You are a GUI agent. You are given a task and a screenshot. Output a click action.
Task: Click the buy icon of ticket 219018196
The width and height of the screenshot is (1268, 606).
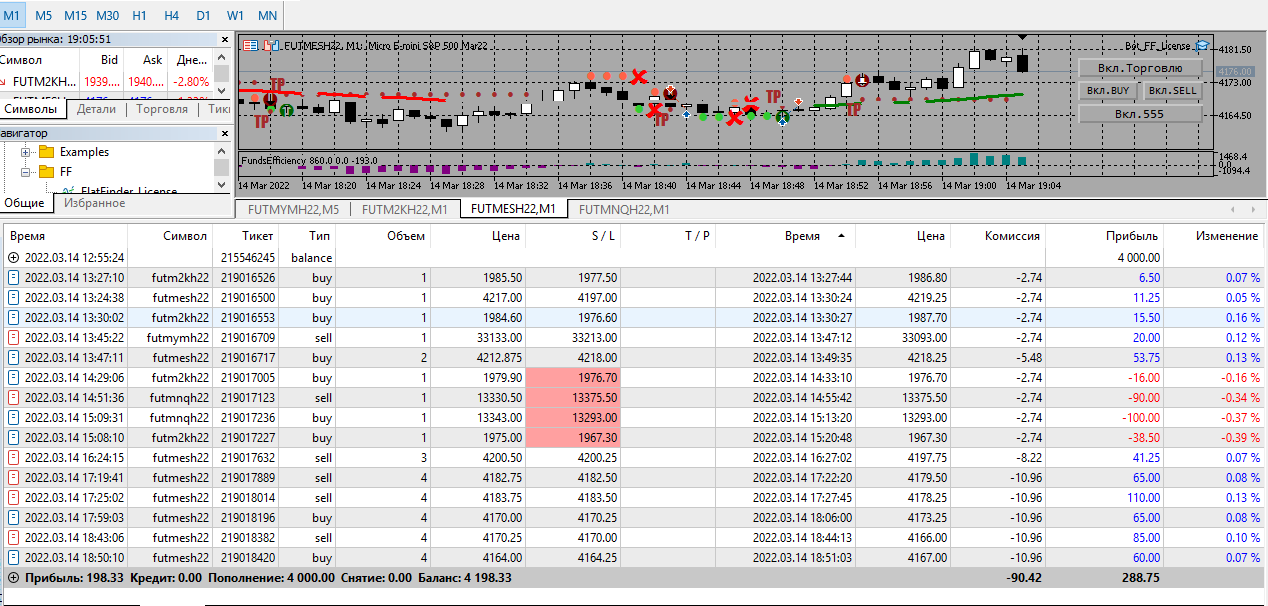(x=13, y=517)
